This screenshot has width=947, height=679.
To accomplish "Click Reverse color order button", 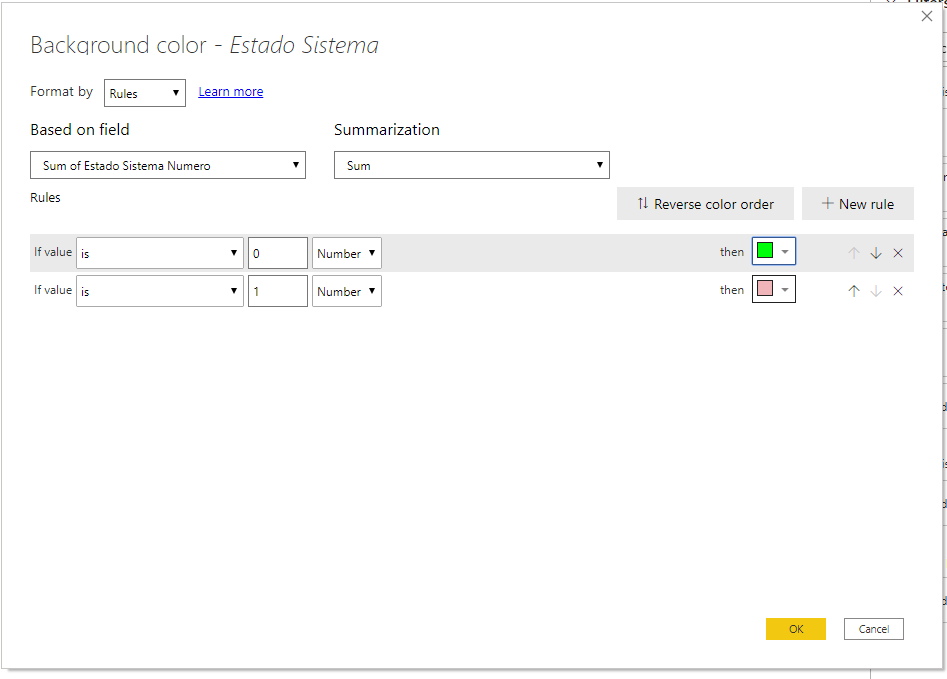I will point(705,204).
